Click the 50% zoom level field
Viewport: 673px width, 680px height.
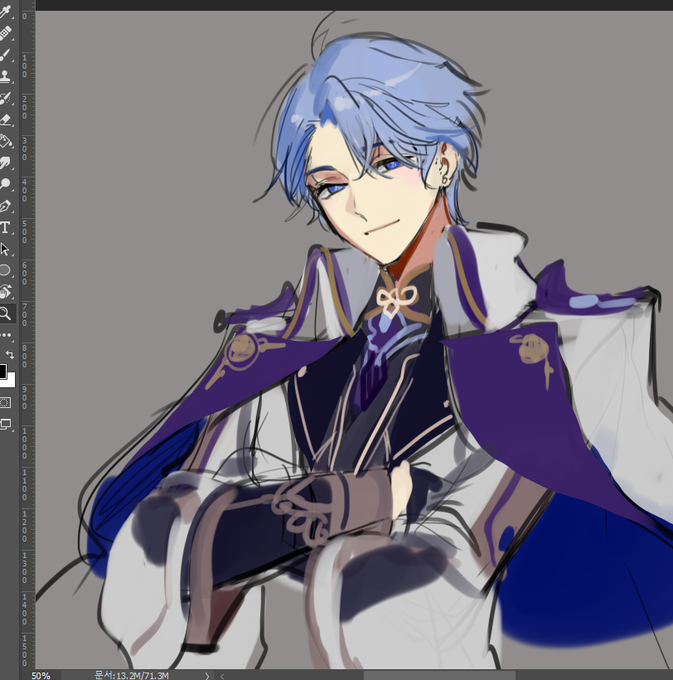click(x=40, y=675)
